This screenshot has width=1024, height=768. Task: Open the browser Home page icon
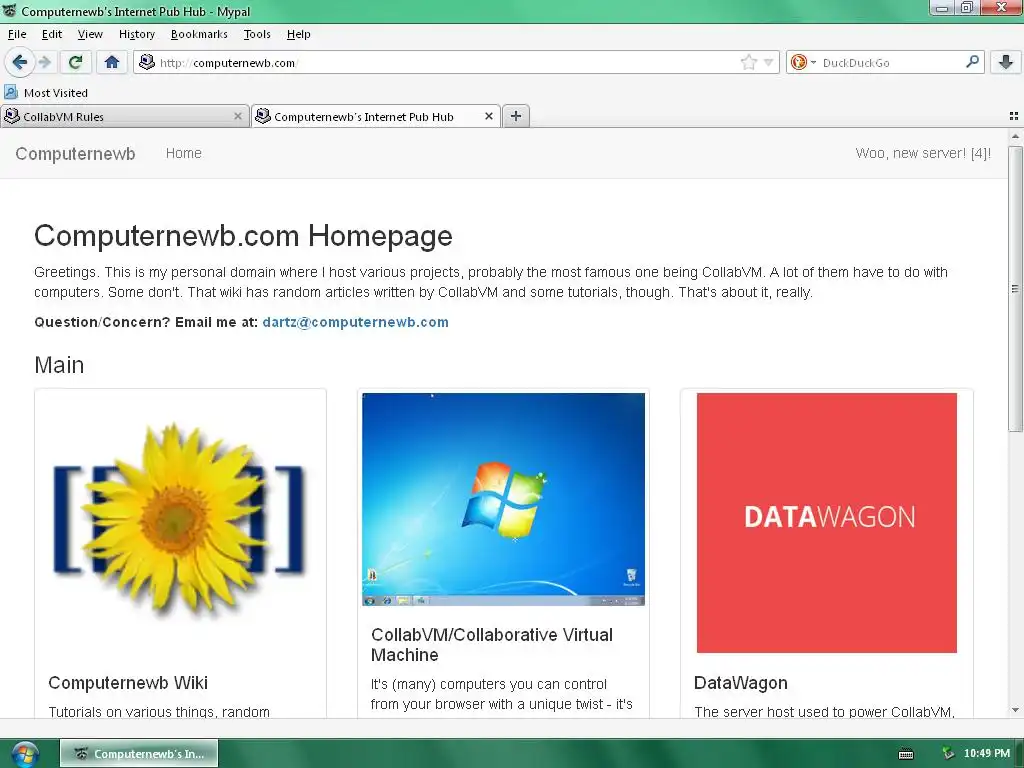coord(112,62)
